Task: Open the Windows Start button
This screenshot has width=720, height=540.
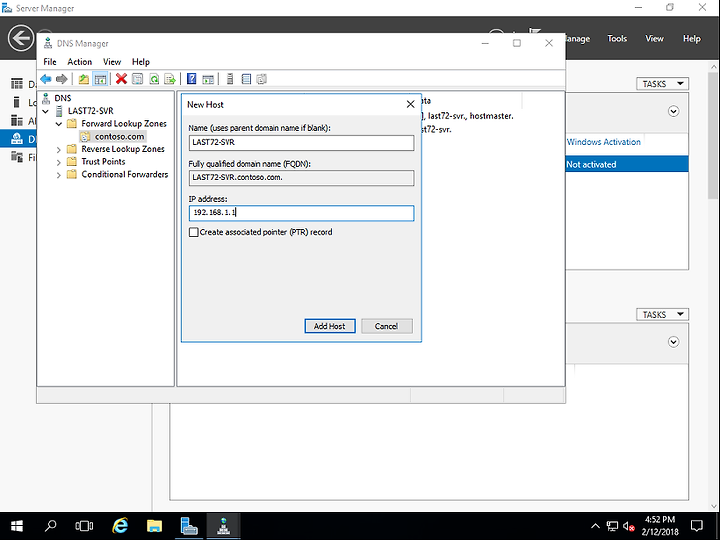Action: tap(17, 526)
